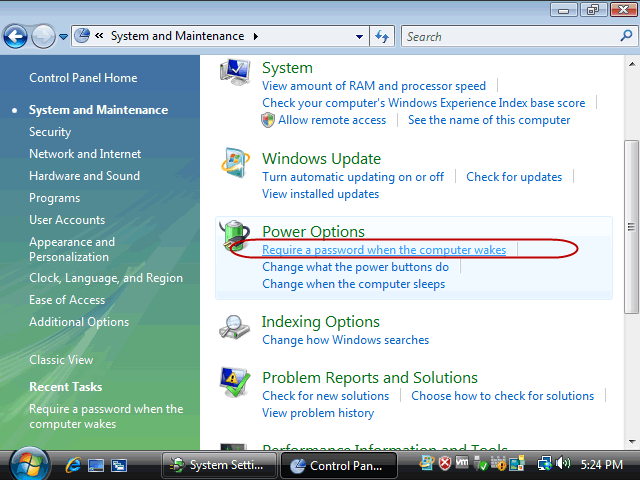
Task: Expand the address bar chevron before System and Maintenance
Action: (99, 36)
